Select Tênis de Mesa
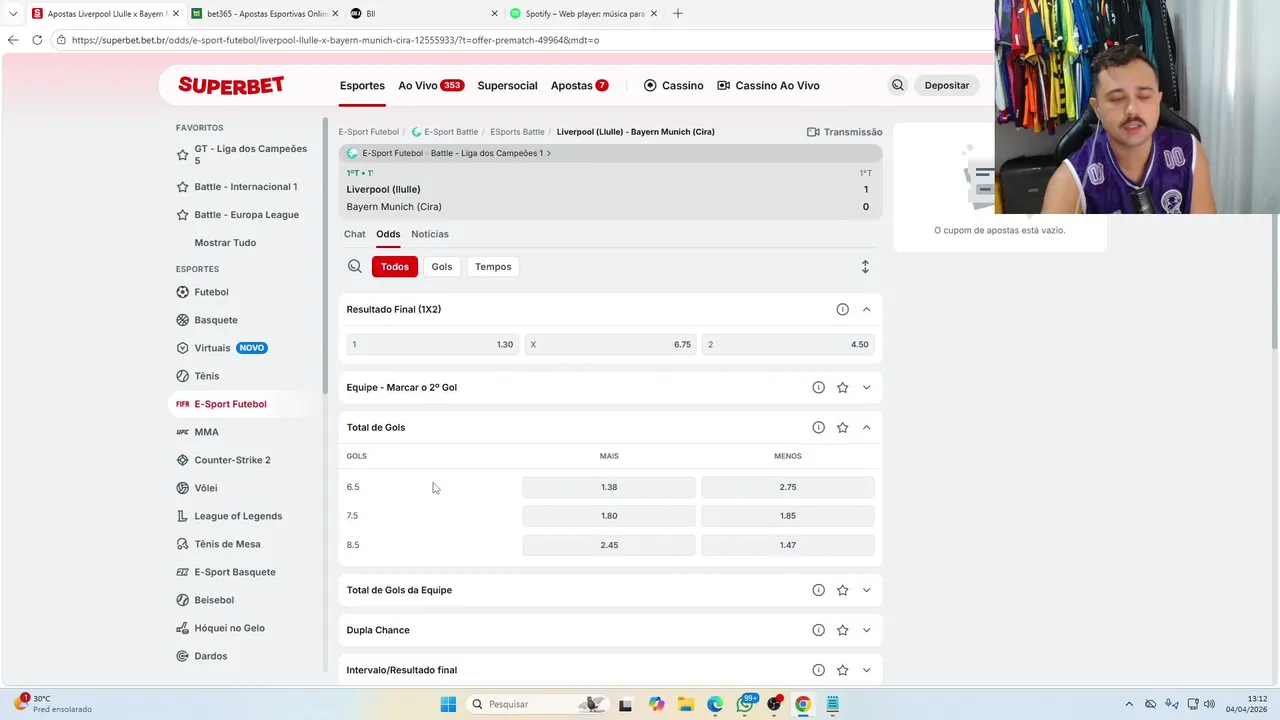1280x720 pixels. 227,544
